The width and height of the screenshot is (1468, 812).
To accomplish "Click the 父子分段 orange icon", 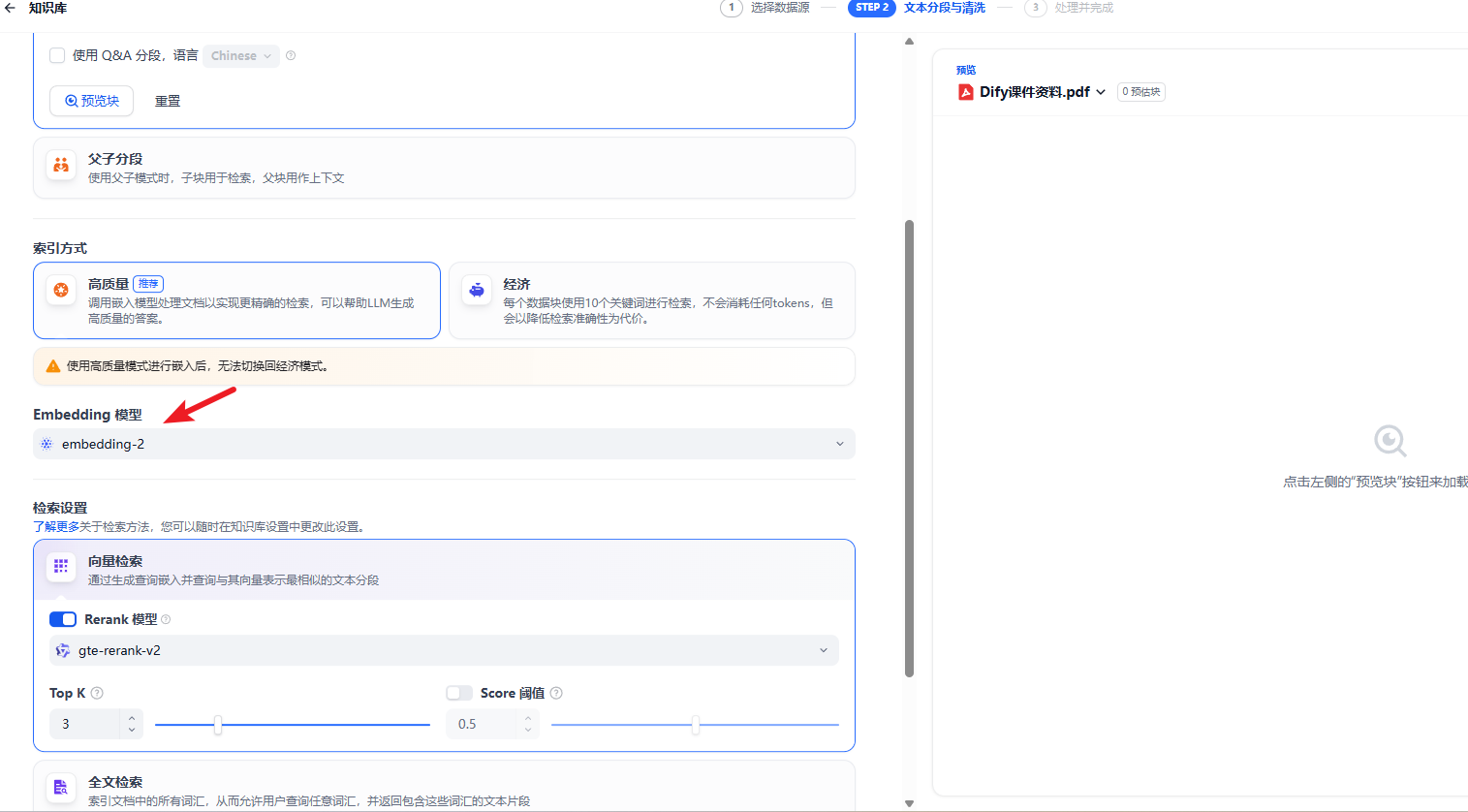I will click(61, 166).
